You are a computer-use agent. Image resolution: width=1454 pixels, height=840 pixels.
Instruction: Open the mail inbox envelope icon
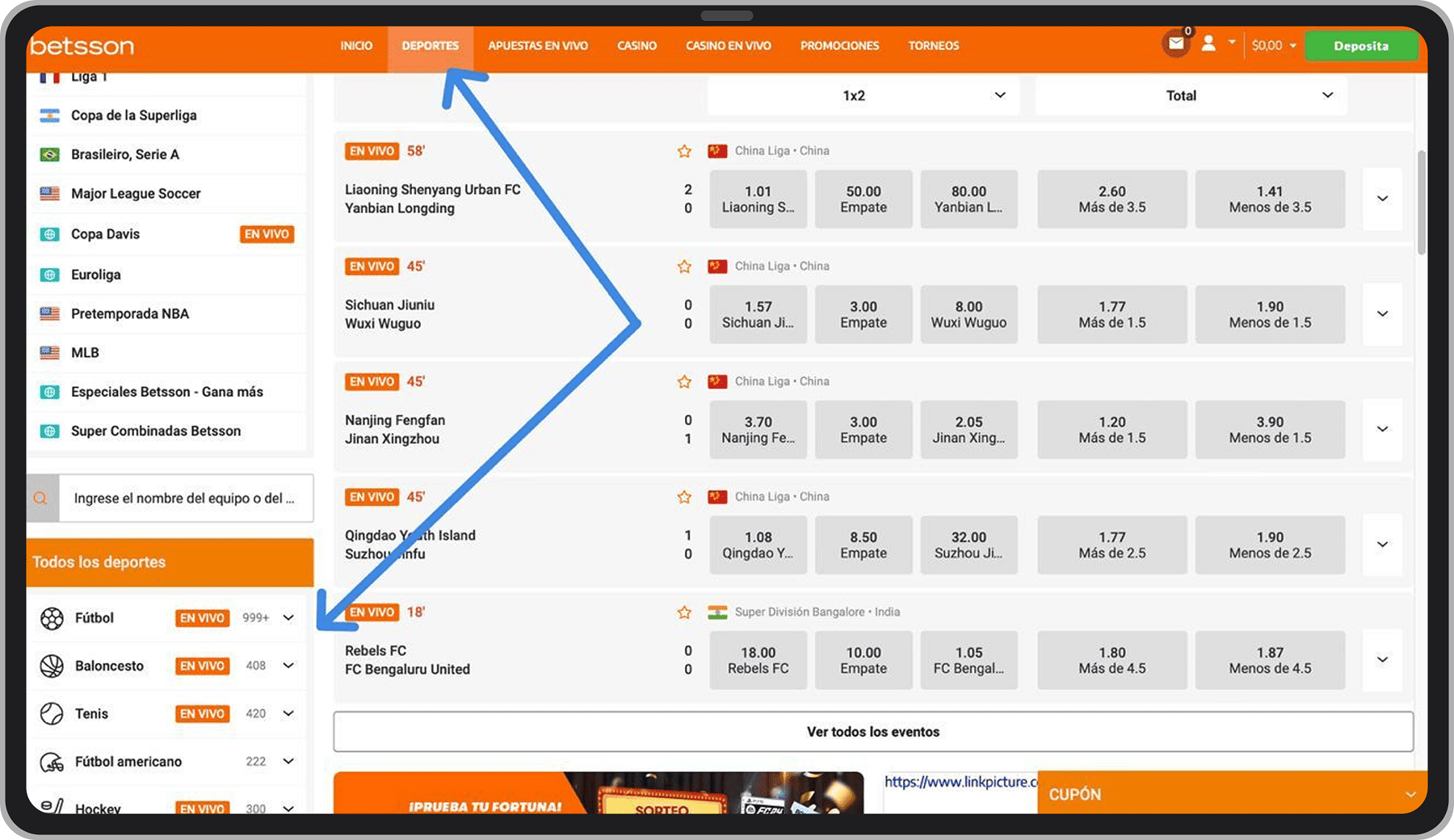coord(1176,44)
